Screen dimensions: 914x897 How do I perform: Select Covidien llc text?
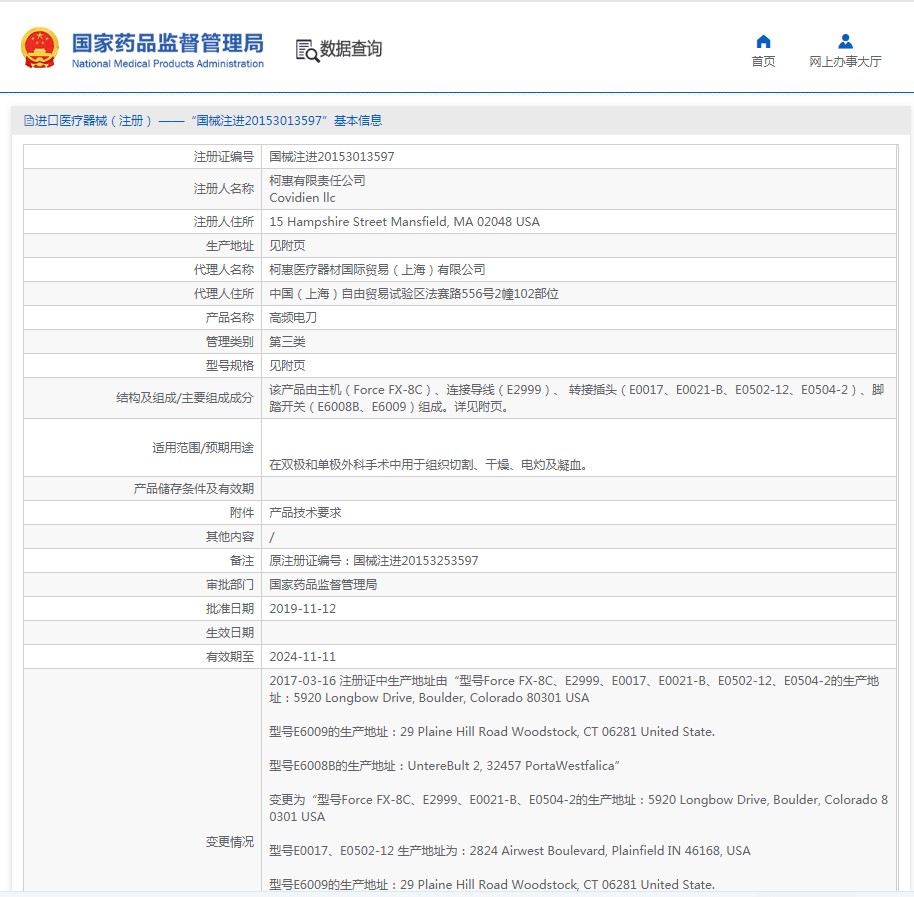(x=303, y=198)
